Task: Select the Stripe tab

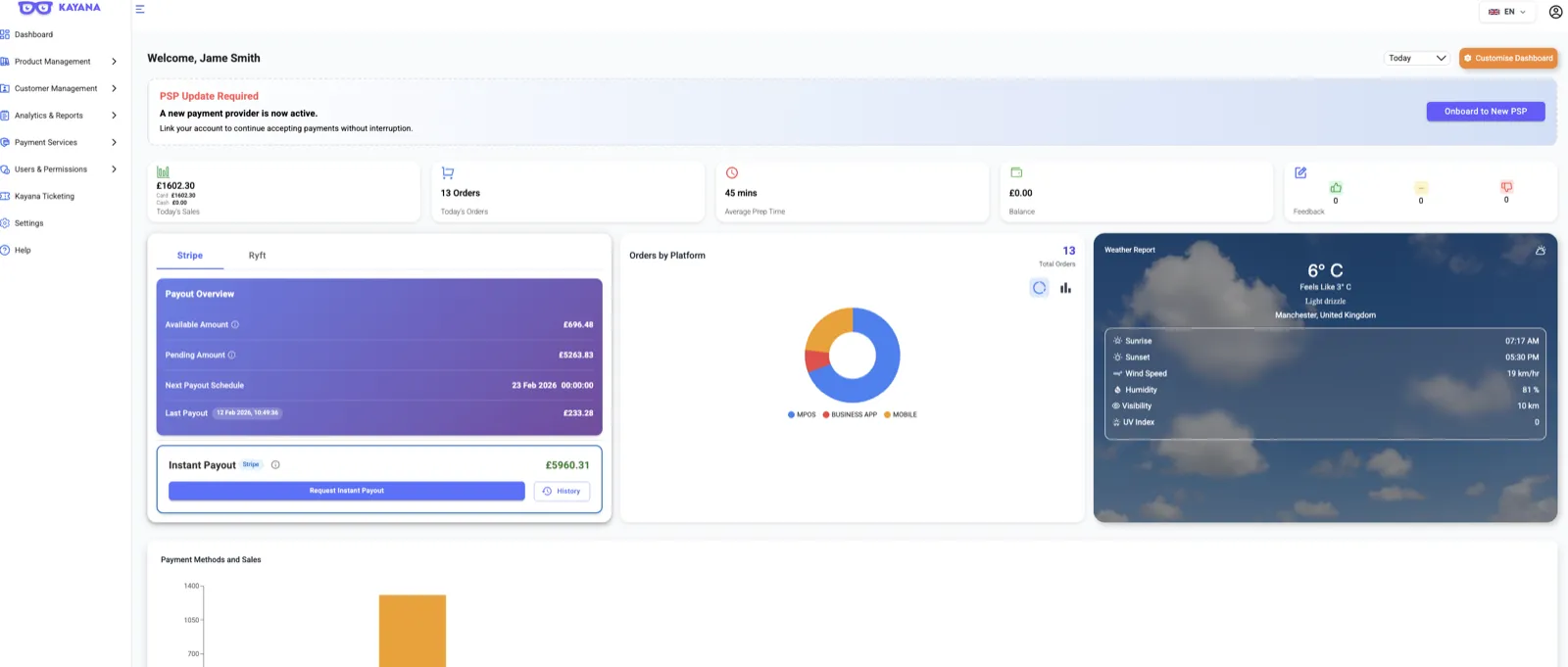Action: 190,256
